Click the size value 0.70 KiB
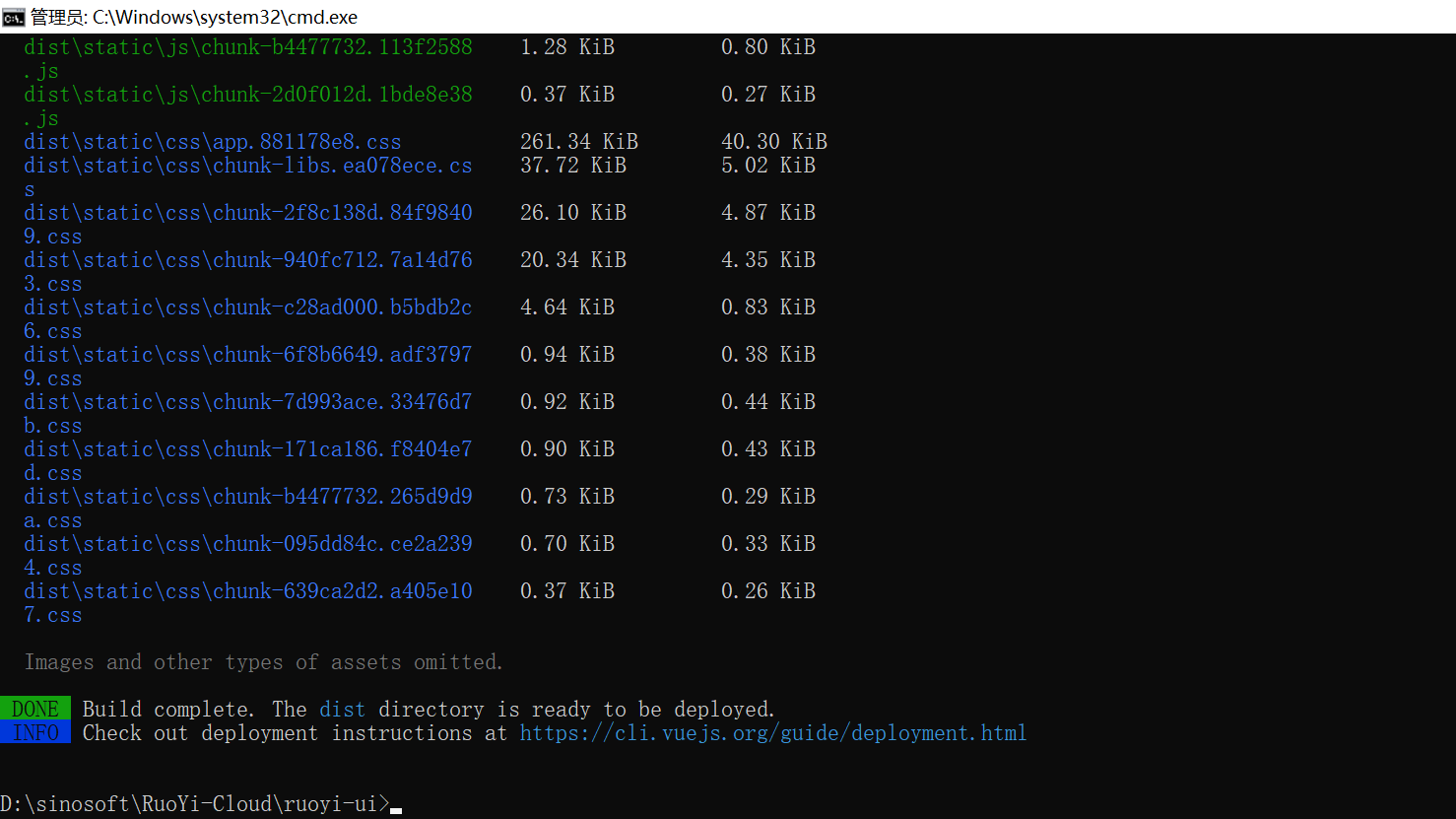 click(567, 544)
